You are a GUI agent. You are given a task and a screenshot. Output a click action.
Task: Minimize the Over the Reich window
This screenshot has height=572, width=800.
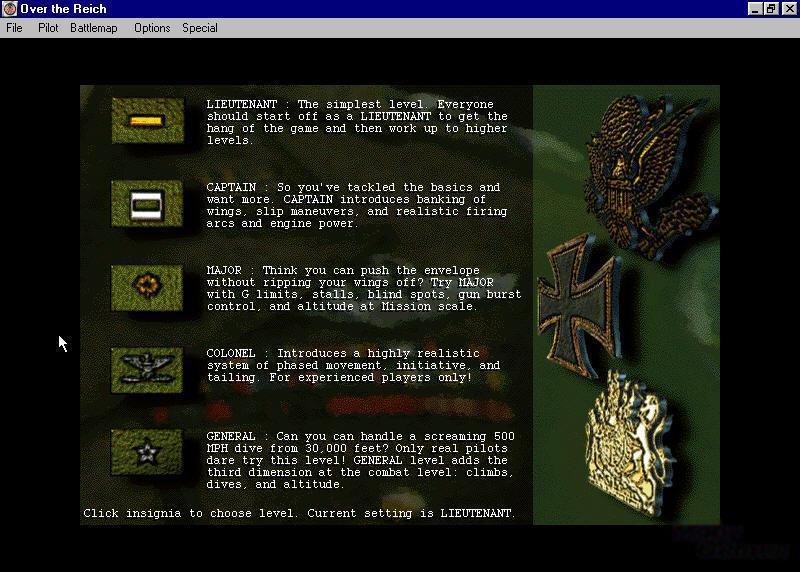755,9
